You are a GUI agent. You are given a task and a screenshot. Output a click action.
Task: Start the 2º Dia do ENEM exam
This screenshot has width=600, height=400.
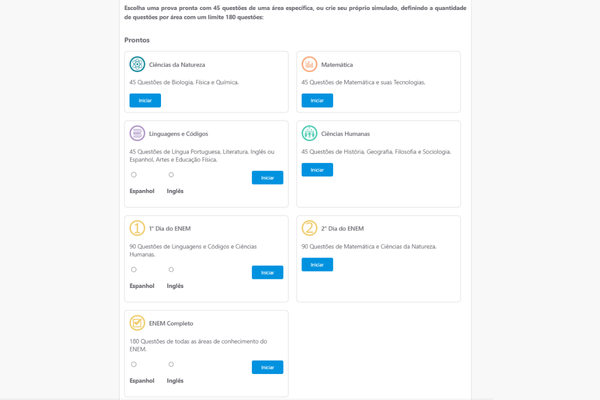point(317,264)
